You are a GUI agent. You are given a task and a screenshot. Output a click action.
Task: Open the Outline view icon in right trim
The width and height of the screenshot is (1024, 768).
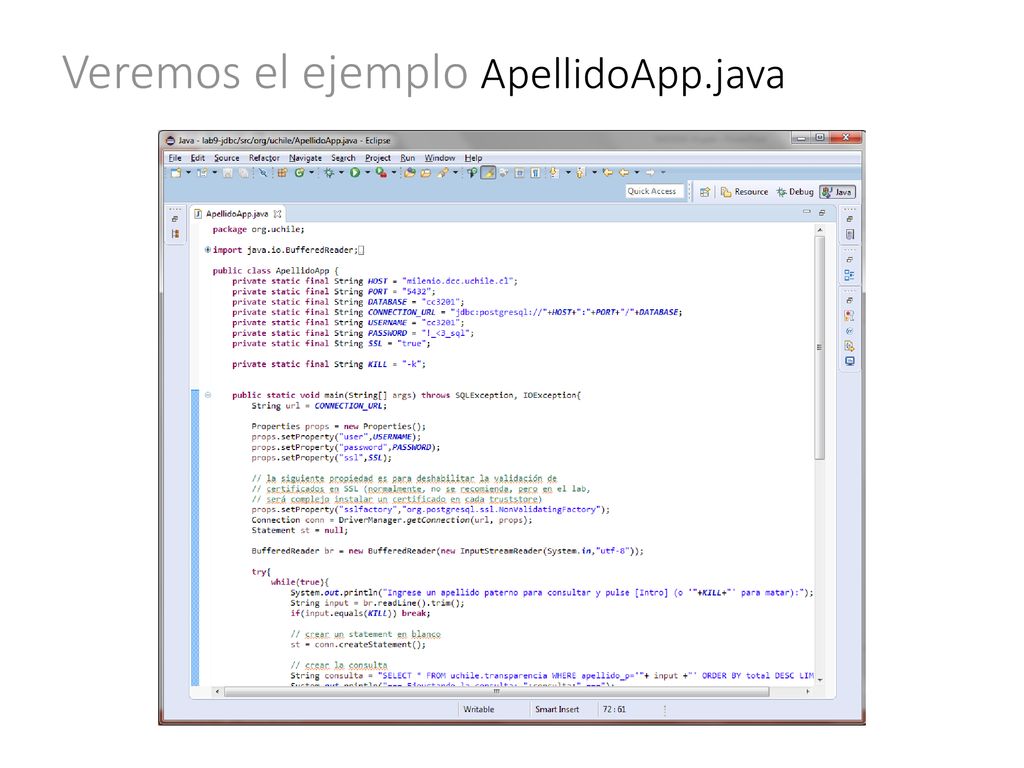click(849, 275)
